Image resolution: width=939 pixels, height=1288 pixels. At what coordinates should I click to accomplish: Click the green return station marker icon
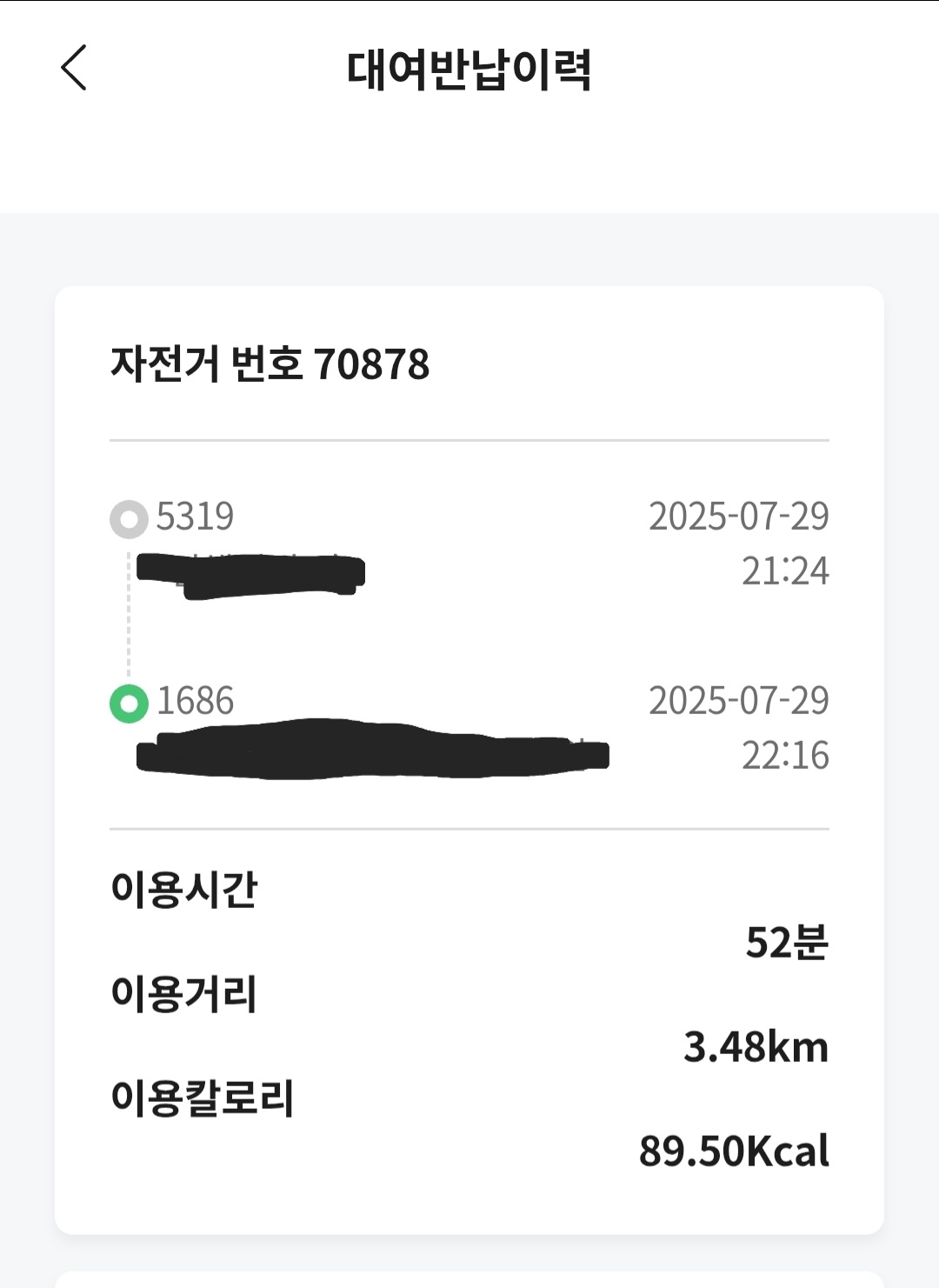pyautogui.click(x=129, y=704)
